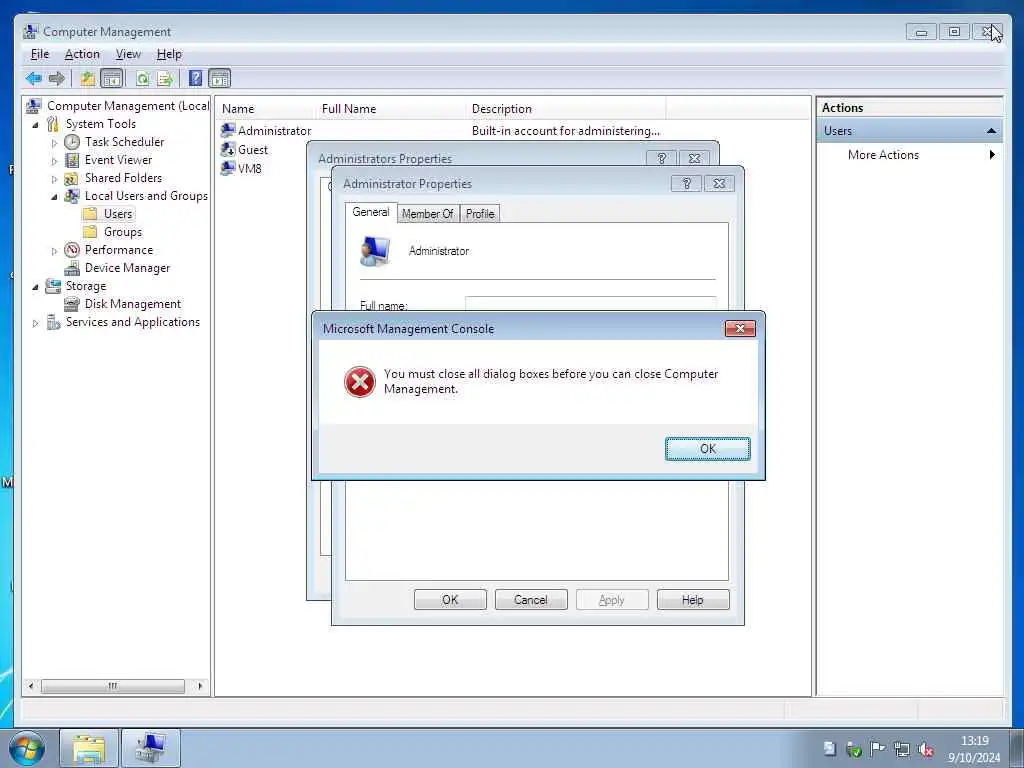Click the Action Center flag tray icon
1024x768 pixels.
(x=878, y=749)
